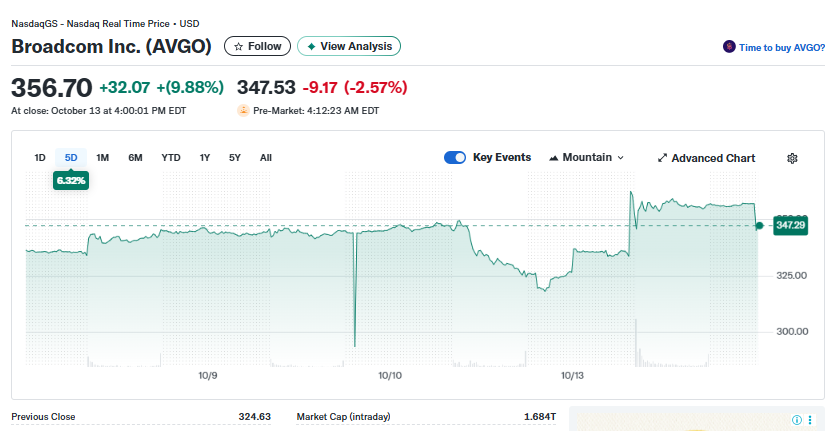Click the purple Time to buy icon

[x=729, y=47]
